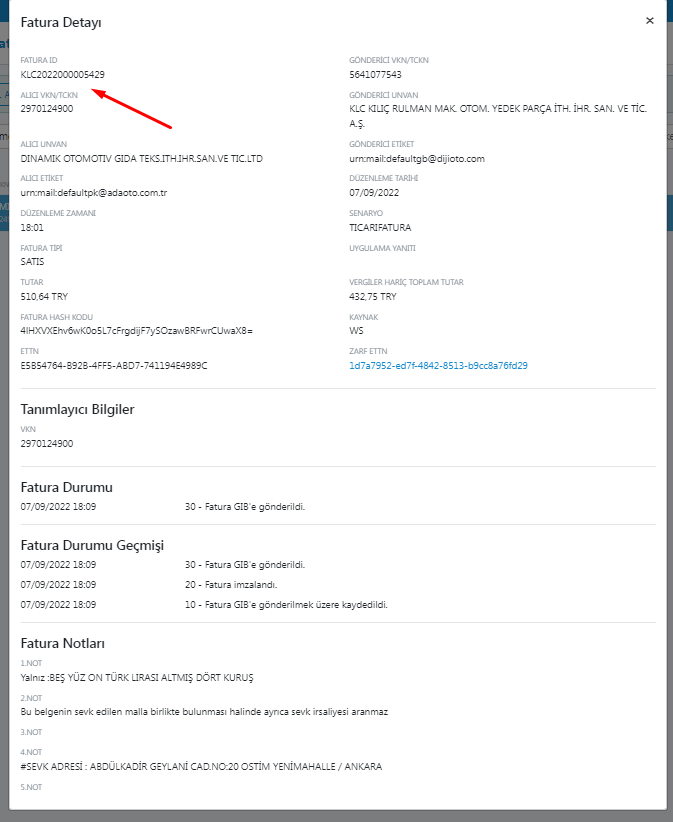Click the Tutar amount 510,64 TRY
673x822 pixels.
(x=45, y=297)
